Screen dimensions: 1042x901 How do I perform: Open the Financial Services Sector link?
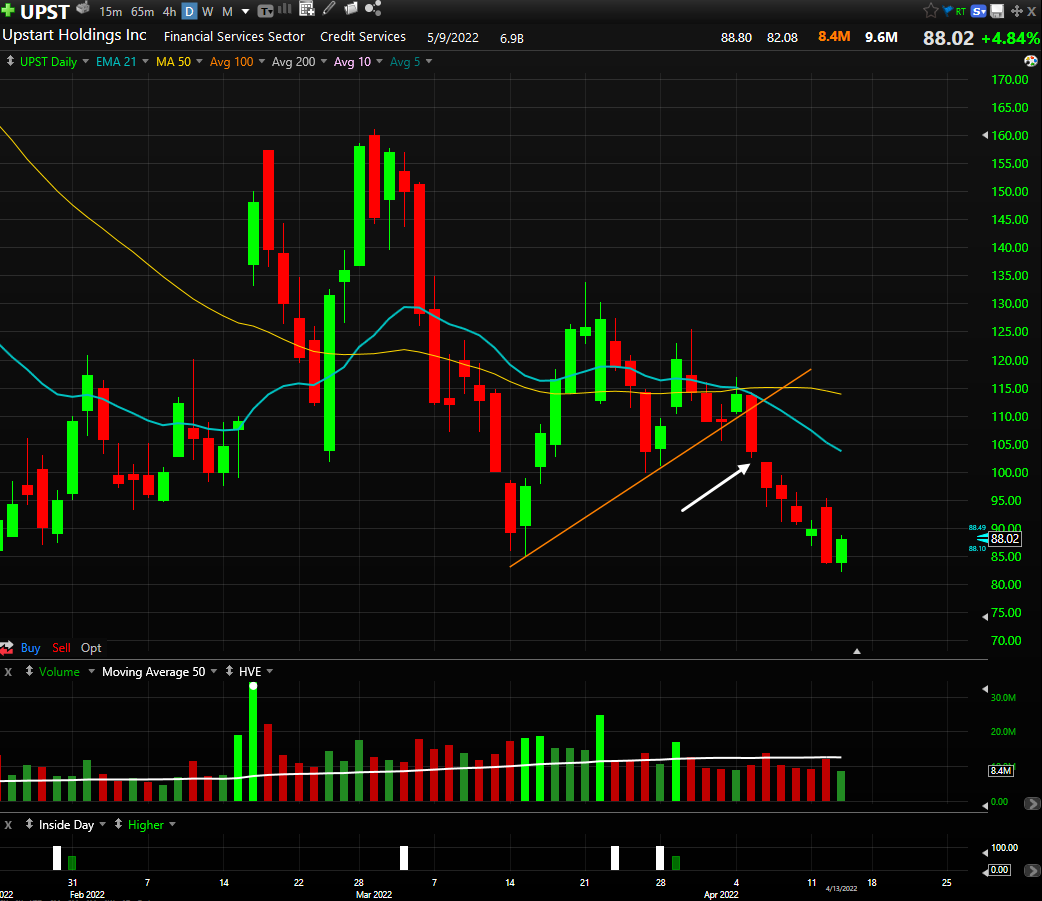234,37
